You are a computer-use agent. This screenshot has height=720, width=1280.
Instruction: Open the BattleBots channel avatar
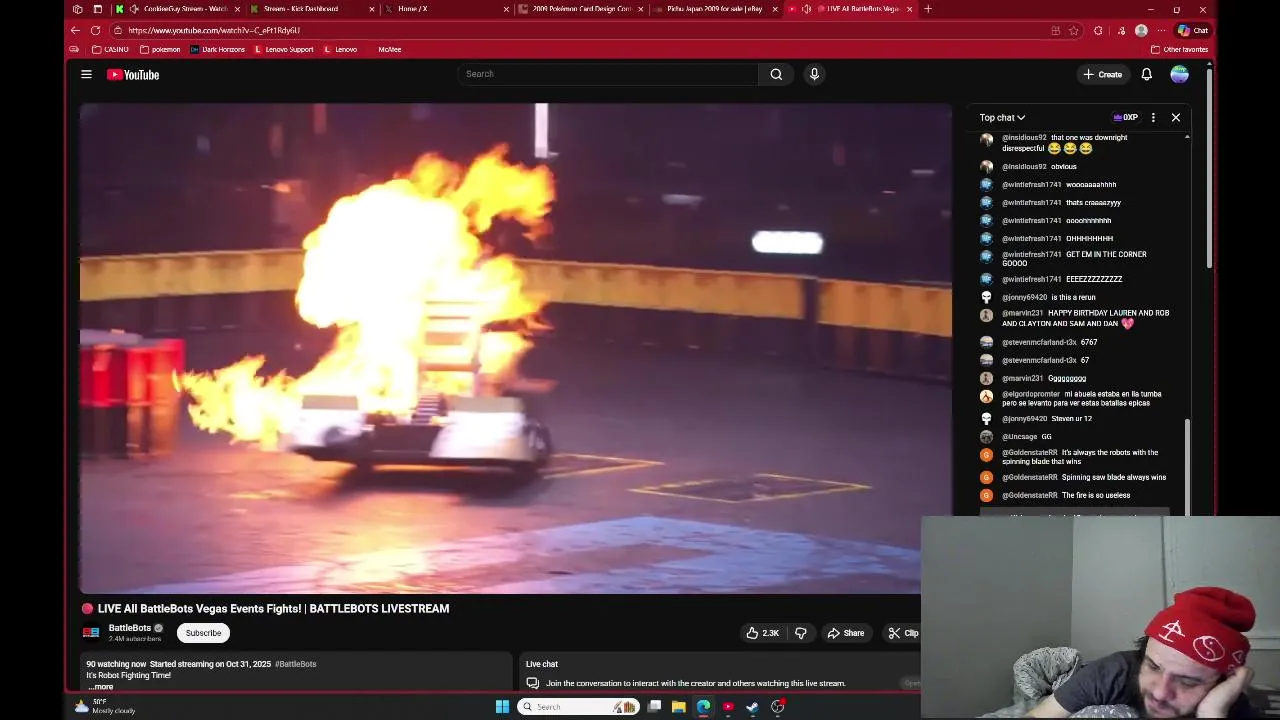click(91, 633)
